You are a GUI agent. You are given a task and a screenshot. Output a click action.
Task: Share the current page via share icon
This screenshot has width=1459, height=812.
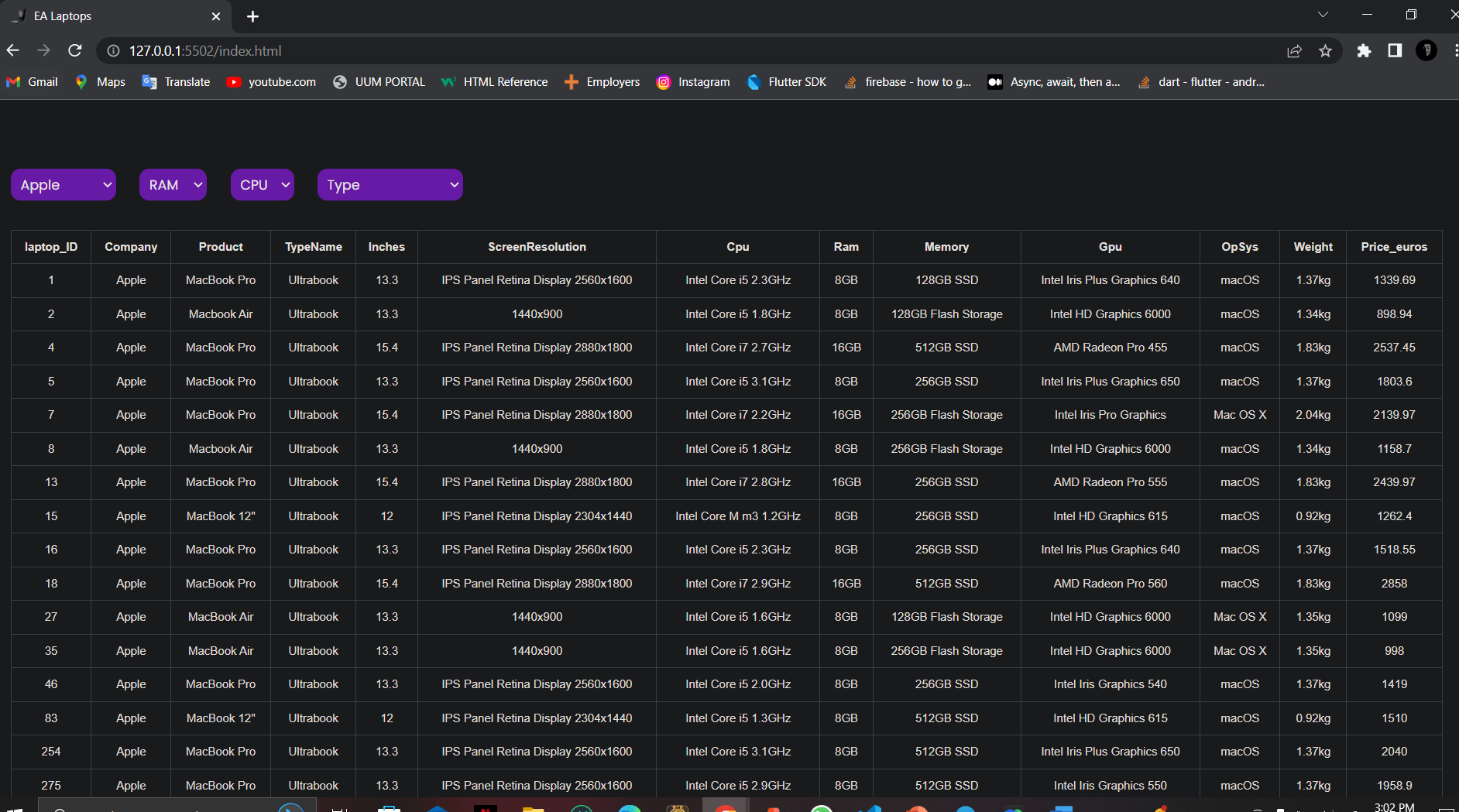tap(1295, 51)
